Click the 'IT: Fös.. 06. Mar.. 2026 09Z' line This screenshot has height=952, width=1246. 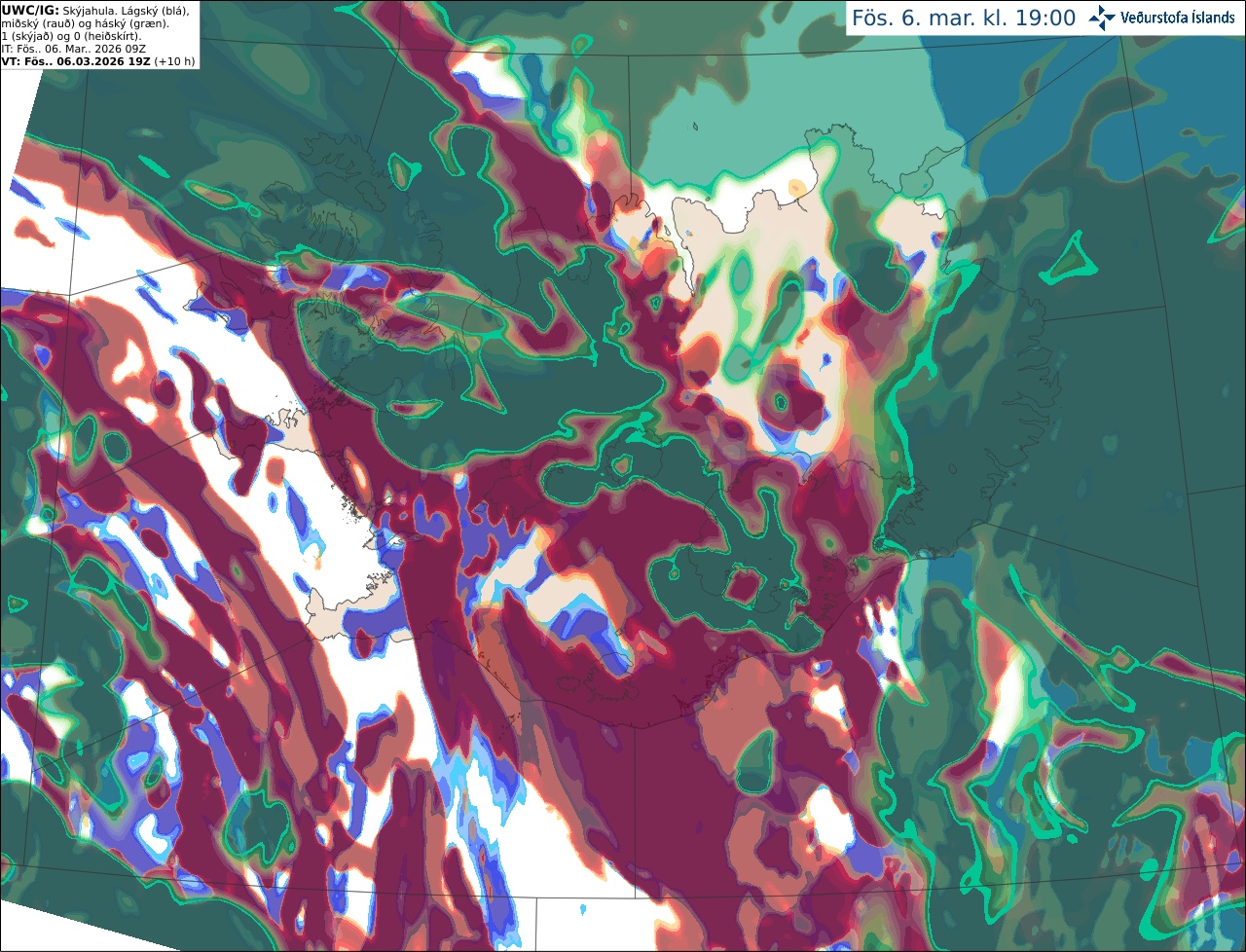point(74,49)
